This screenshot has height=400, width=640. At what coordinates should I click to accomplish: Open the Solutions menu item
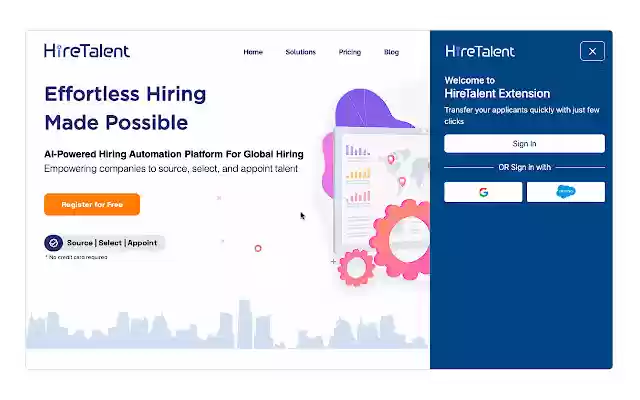pos(300,52)
